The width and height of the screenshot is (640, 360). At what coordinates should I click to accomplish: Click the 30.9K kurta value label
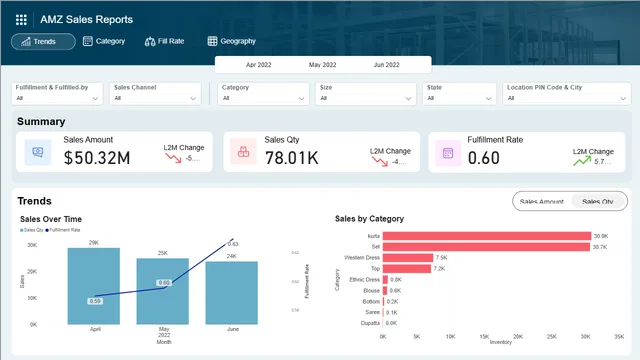point(601,236)
